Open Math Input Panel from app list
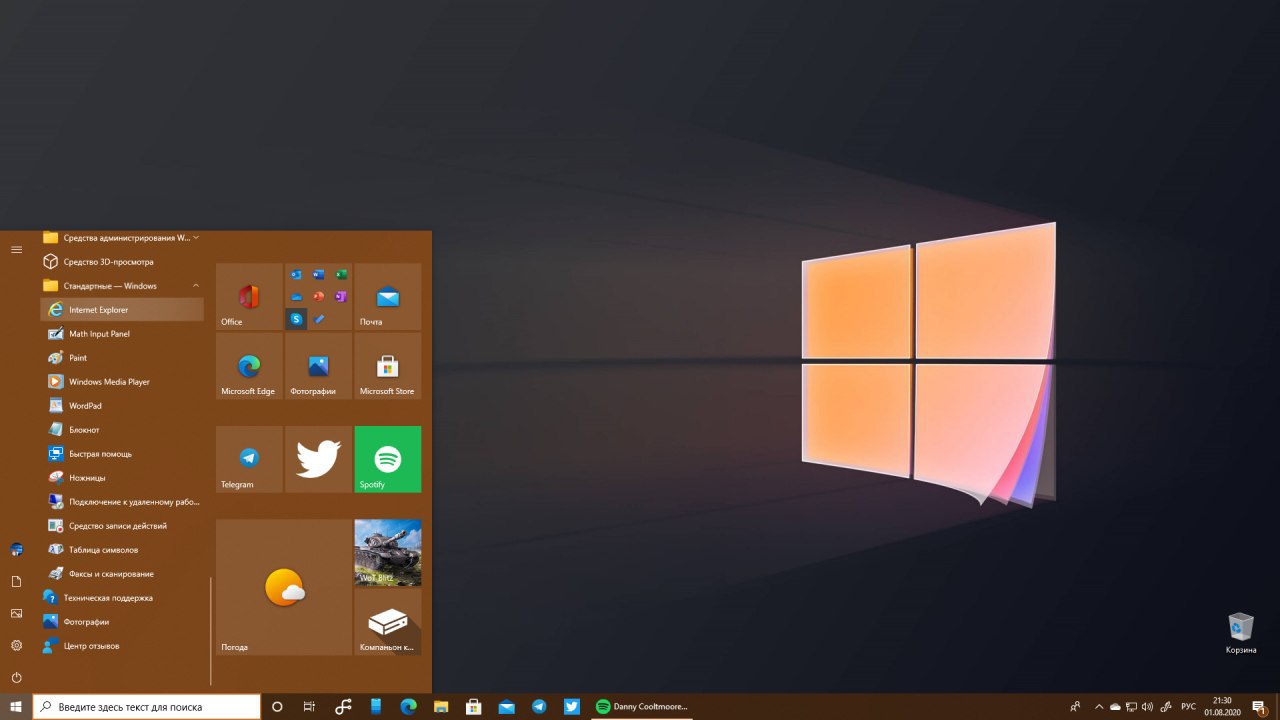The height and width of the screenshot is (720, 1280). pyautogui.click(x=122, y=334)
